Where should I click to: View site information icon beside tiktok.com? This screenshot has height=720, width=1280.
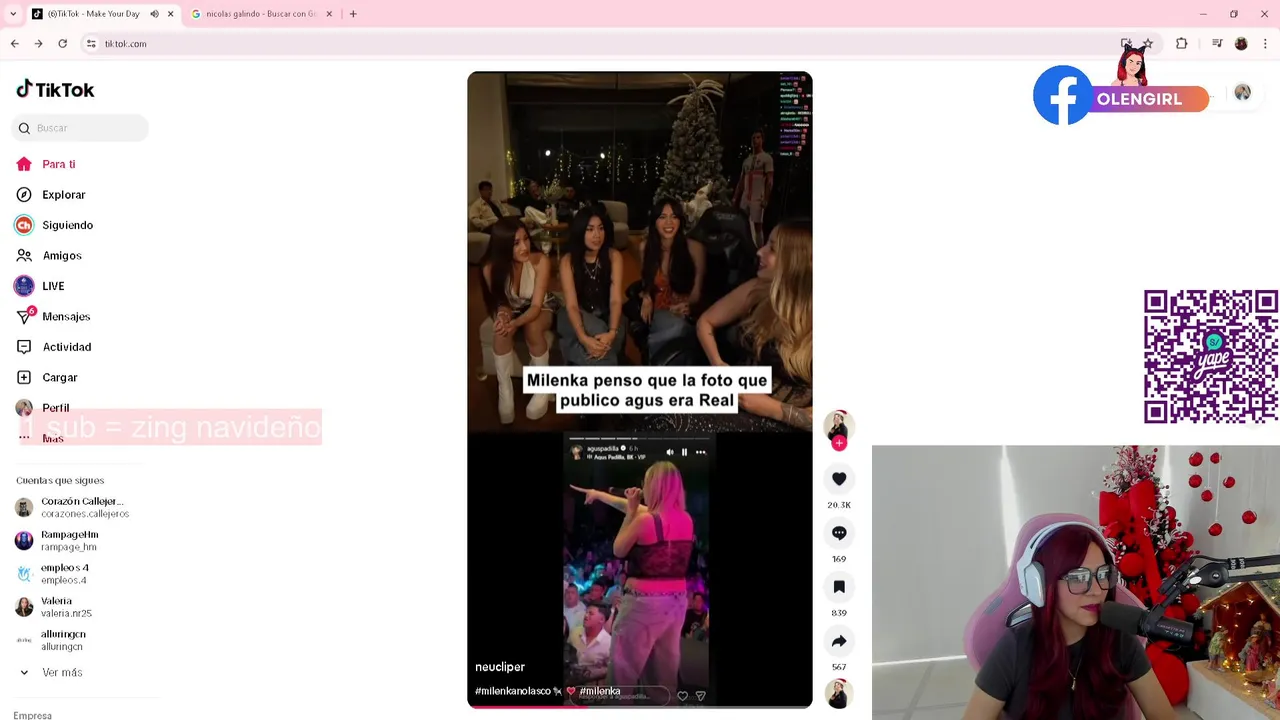[x=91, y=44]
